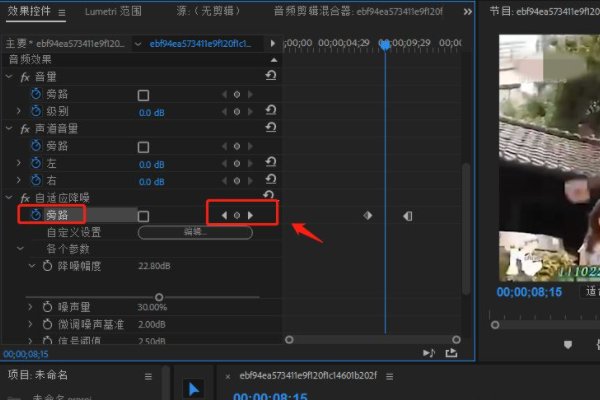The image size is (600, 400).
Task: Collapse the 音量 effect group
Action: (9, 77)
